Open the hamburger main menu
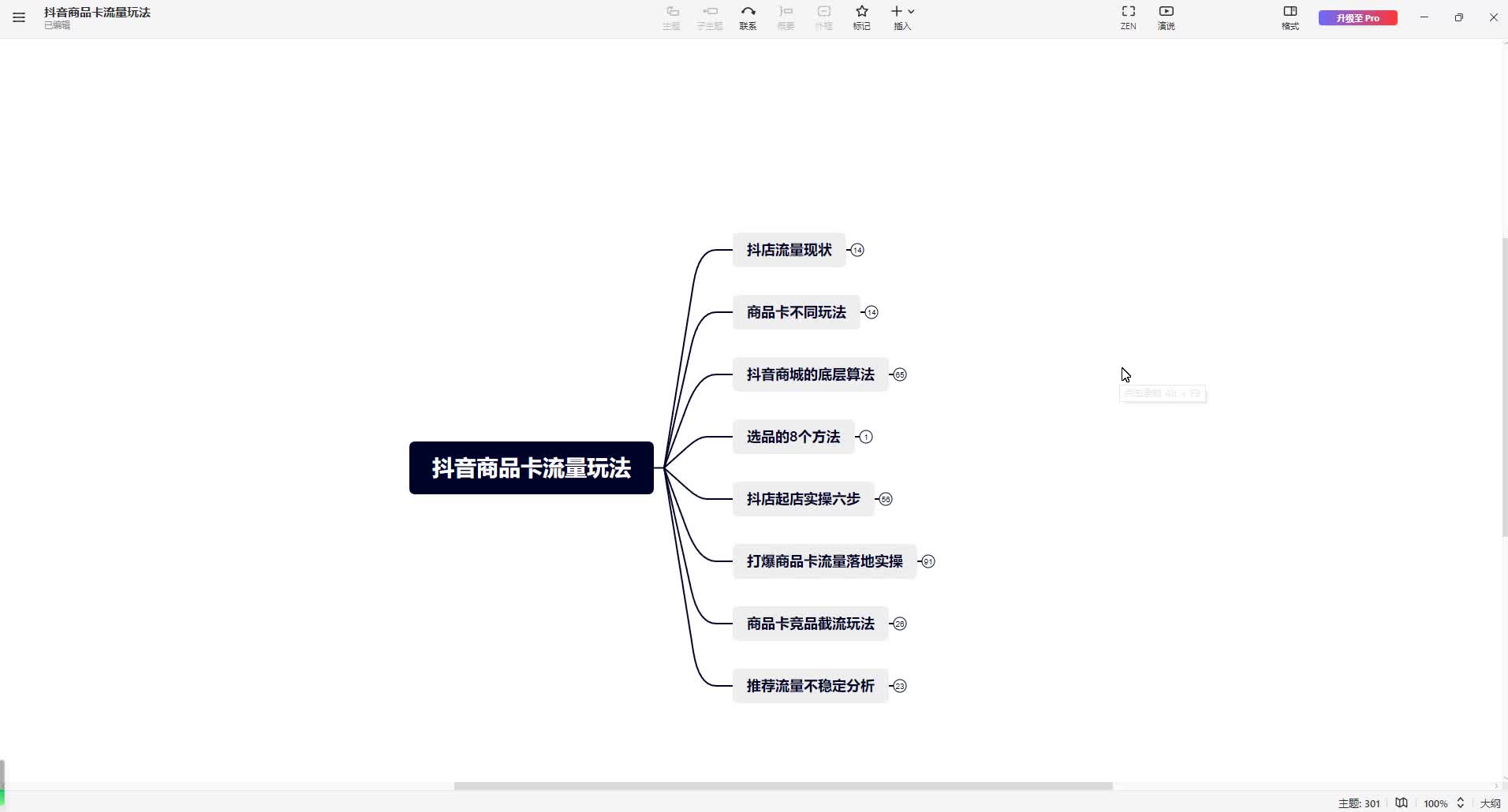 [x=19, y=17]
